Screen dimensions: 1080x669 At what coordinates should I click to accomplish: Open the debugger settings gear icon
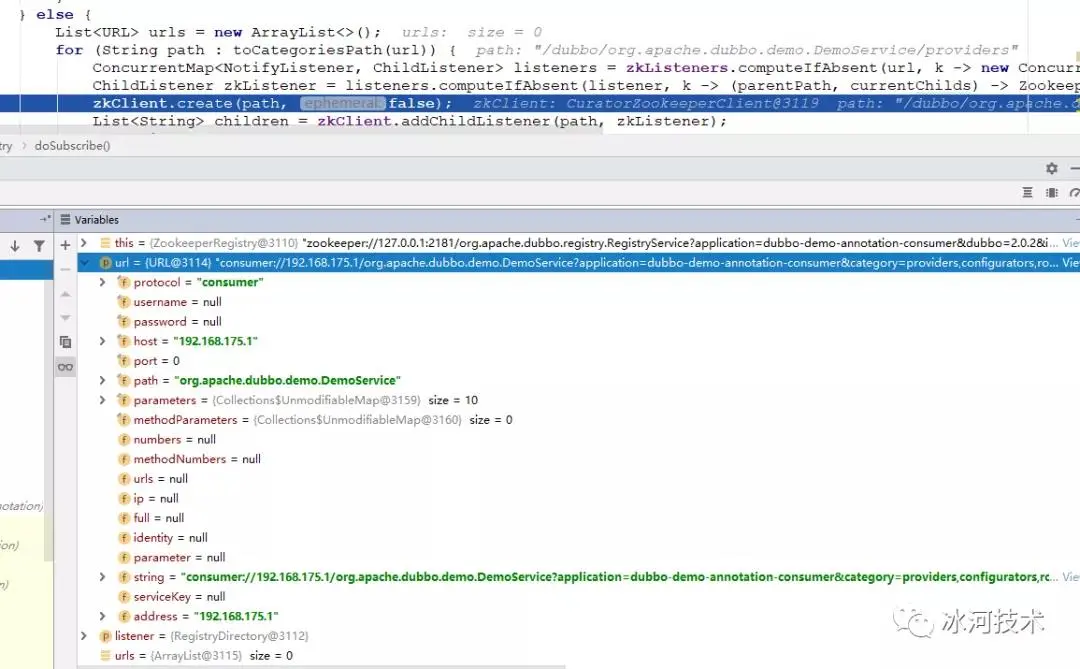coord(1051,168)
